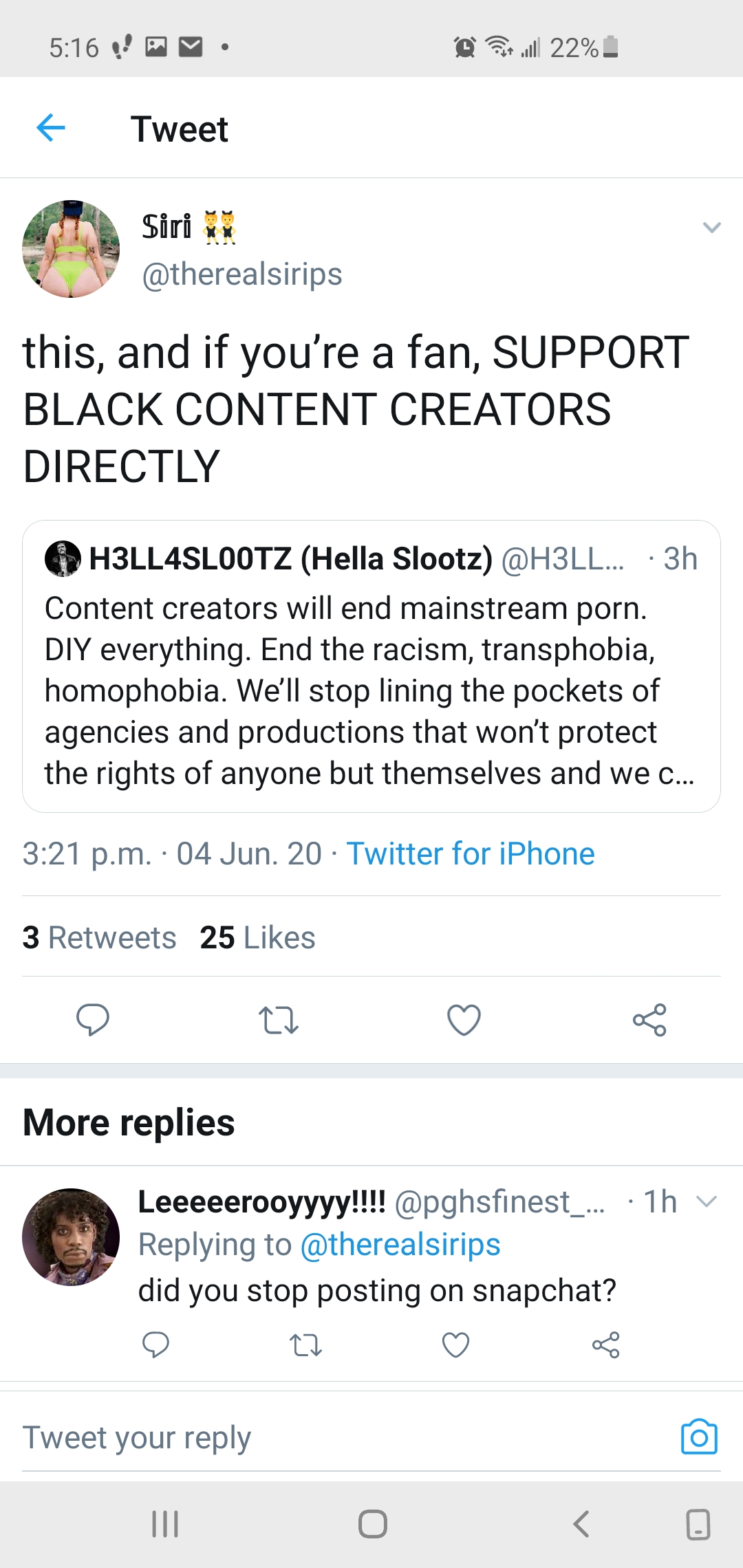Viewport: 743px width, 1568px height.
Task: Open Android recent apps button
Action: (x=165, y=1524)
